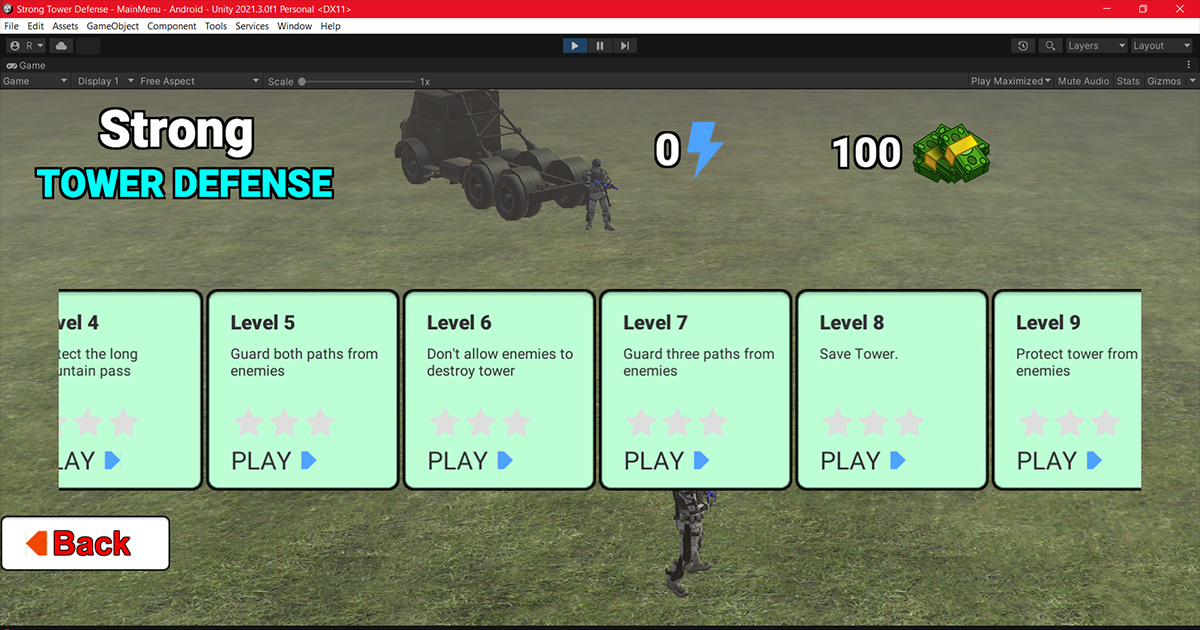Click the middle star on Level 7
The height and width of the screenshot is (630, 1200).
point(677,422)
